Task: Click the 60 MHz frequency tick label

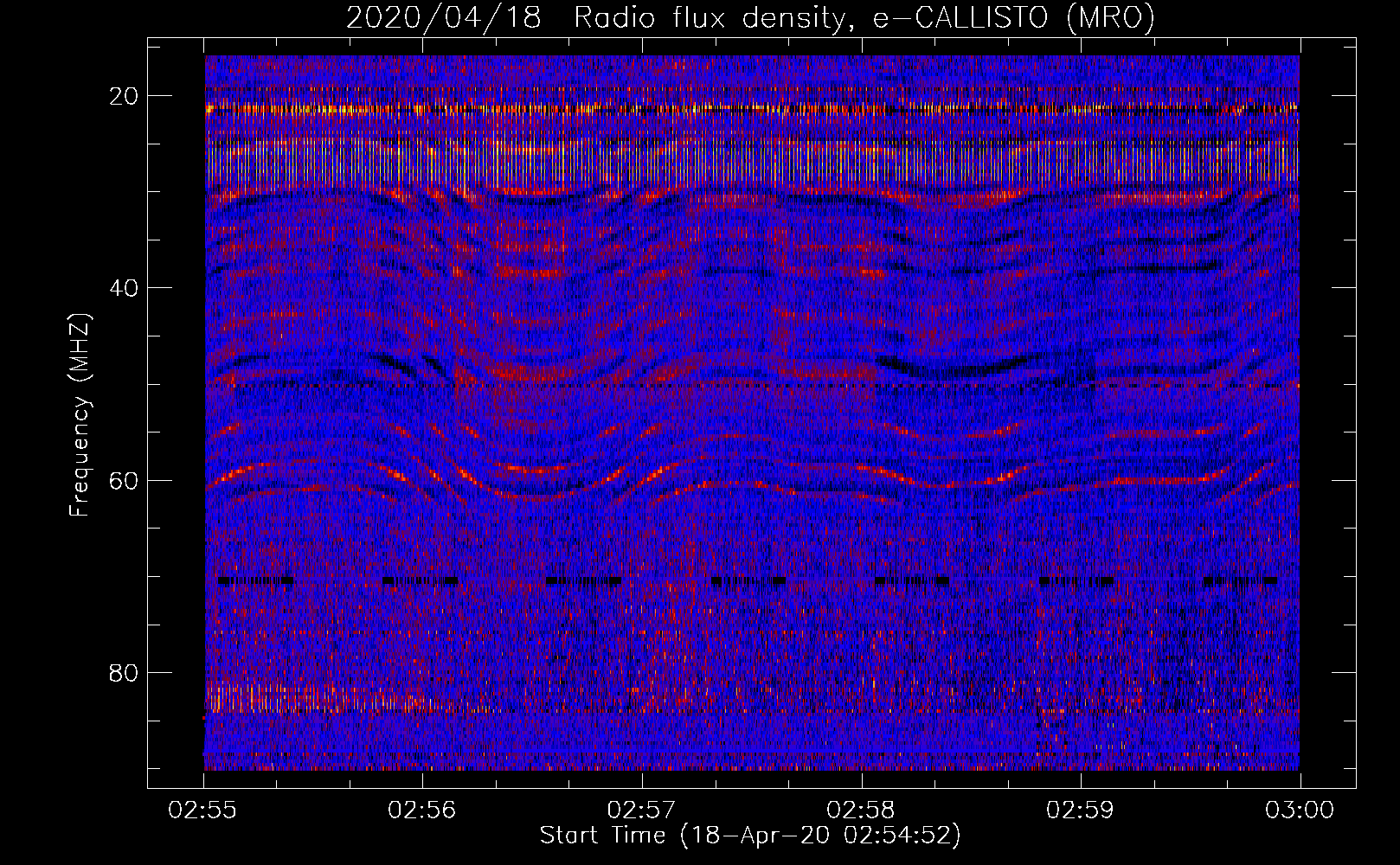Action: (125, 480)
